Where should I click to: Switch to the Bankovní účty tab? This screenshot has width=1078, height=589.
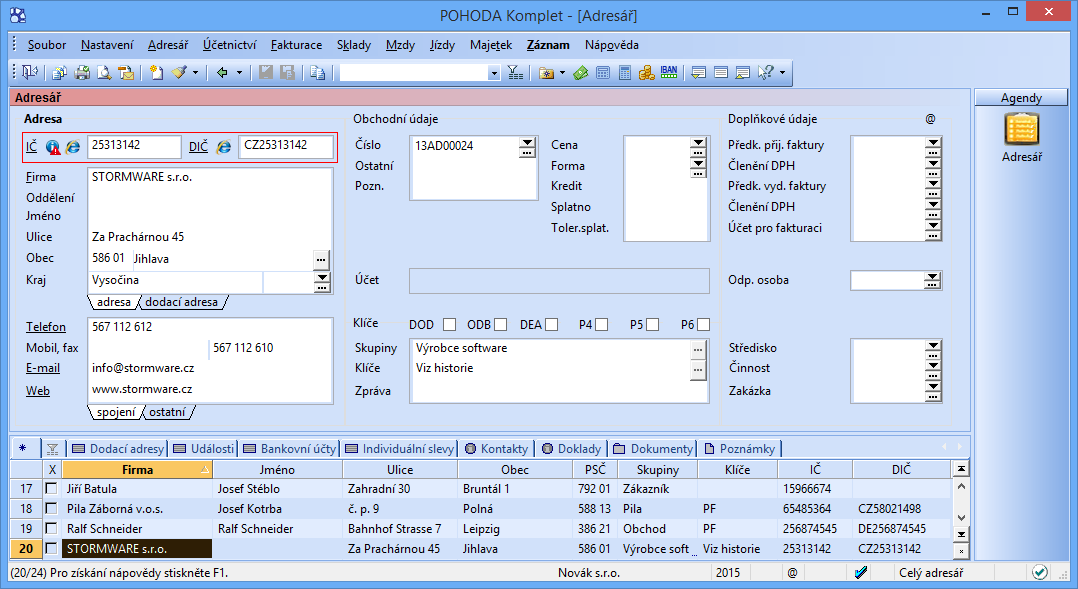289,449
